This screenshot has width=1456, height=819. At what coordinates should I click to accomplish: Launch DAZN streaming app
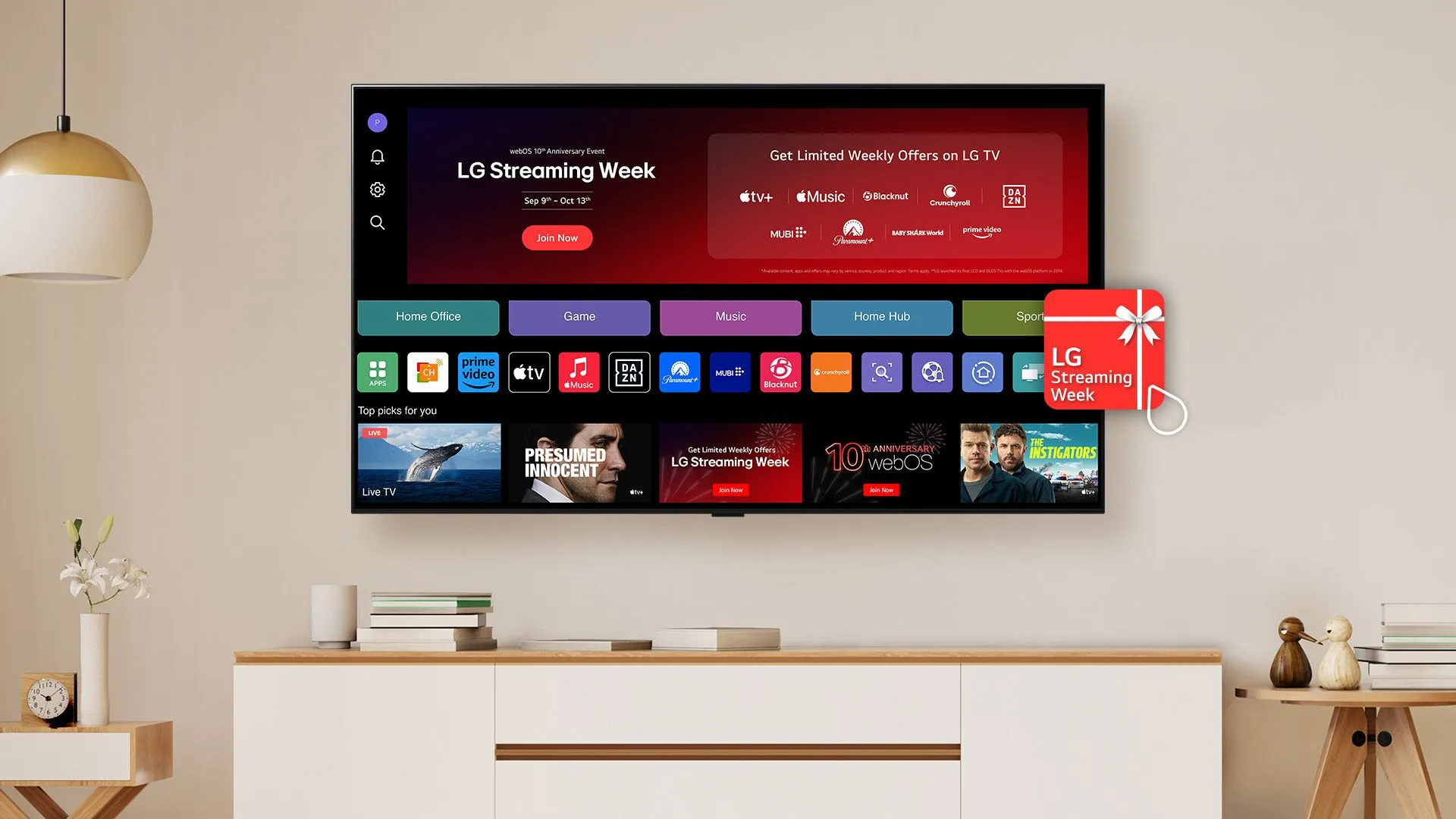click(x=628, y=372)
